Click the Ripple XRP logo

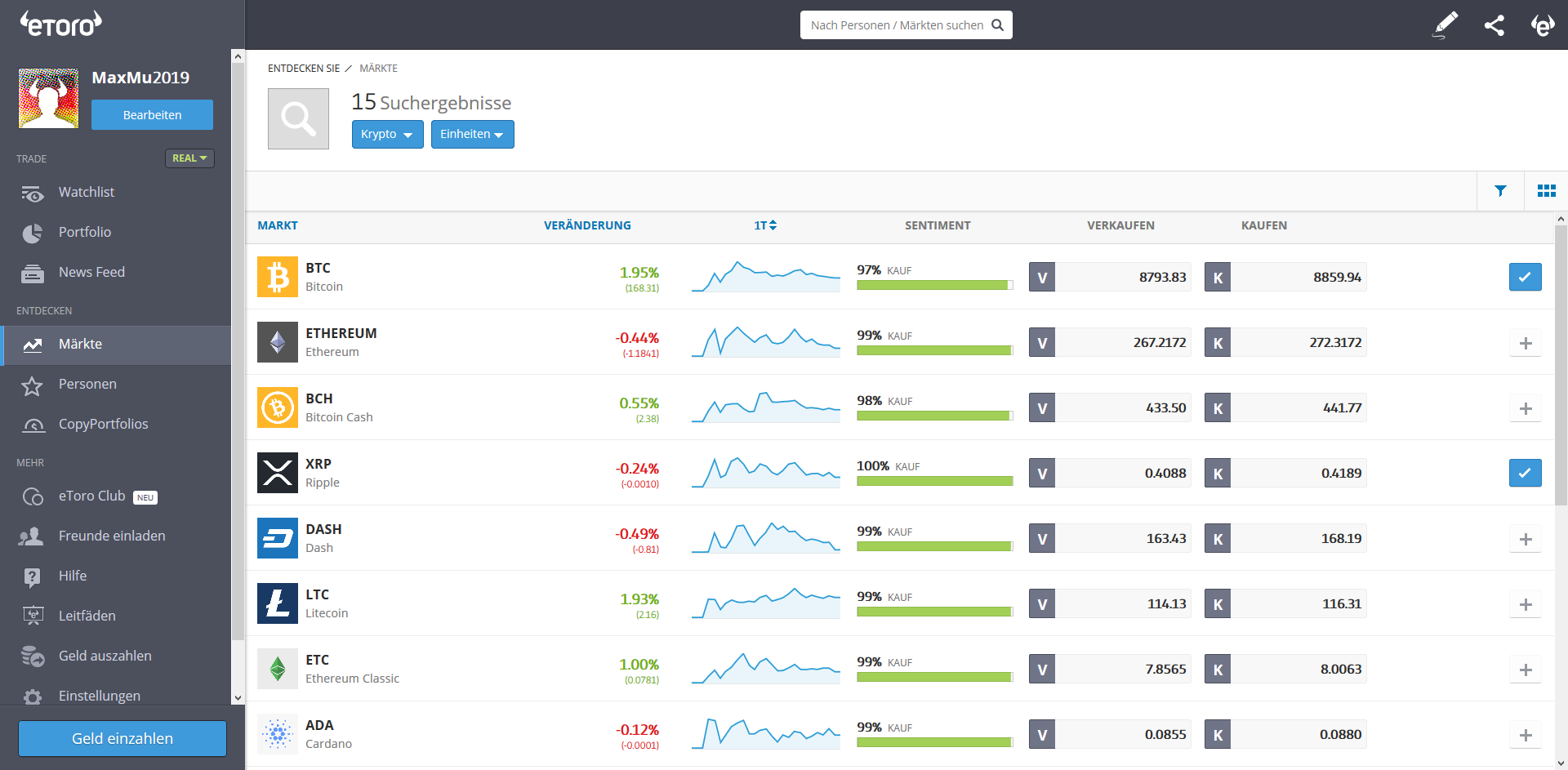point(278,473)
